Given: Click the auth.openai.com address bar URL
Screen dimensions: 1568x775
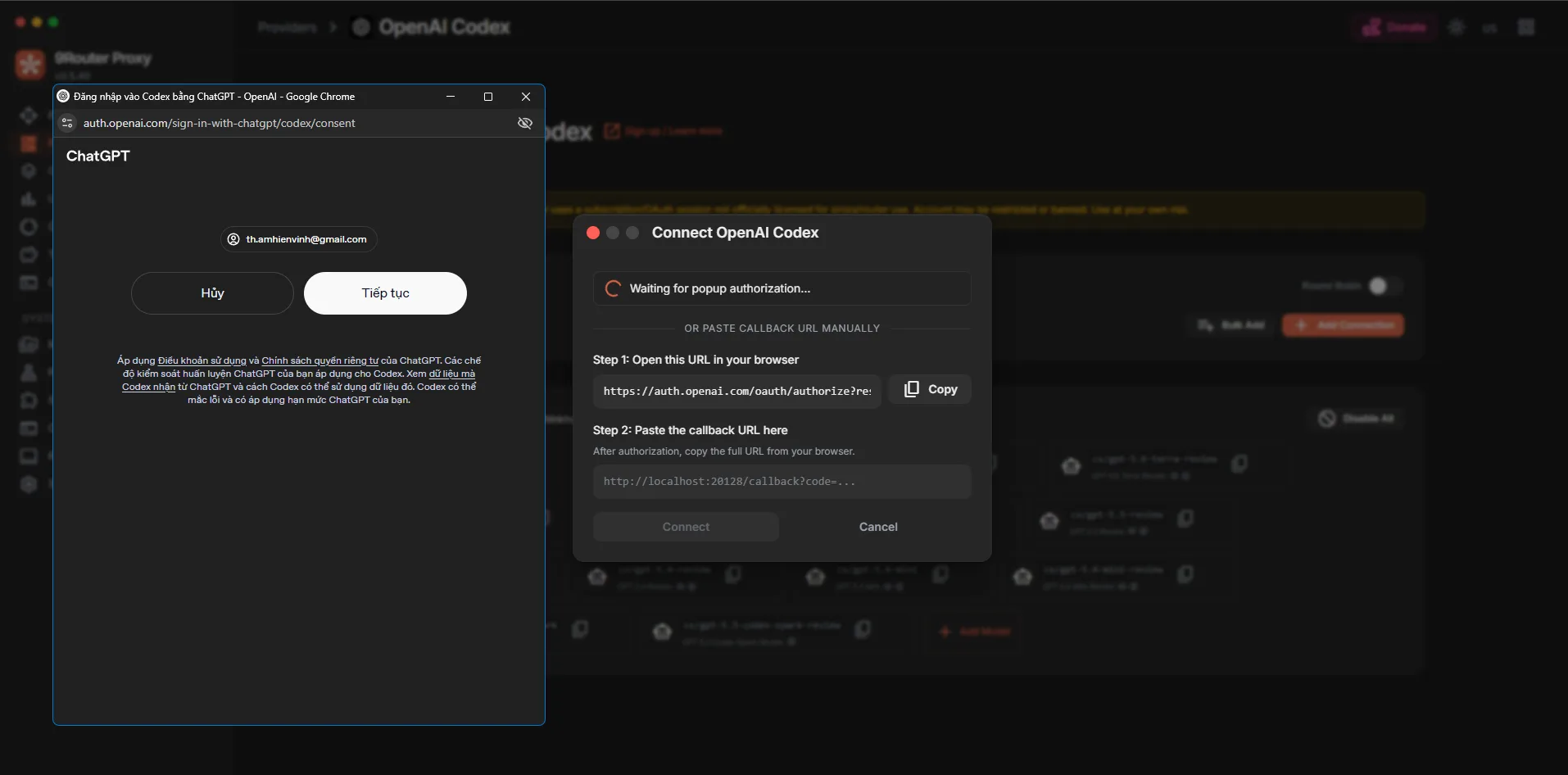Looking at the screenshot, I should coord(220,123).
